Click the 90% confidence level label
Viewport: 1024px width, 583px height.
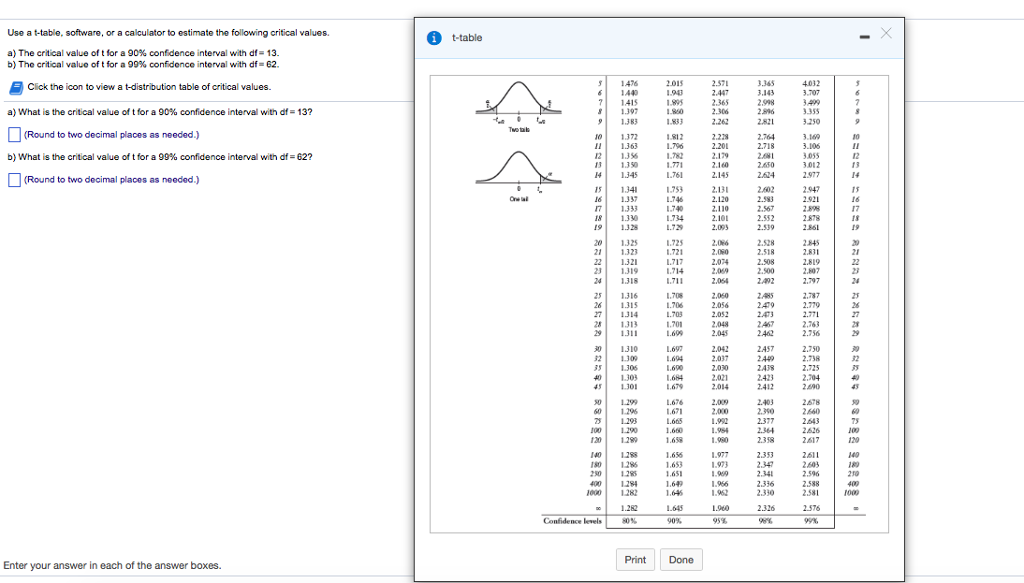point(676,522)
